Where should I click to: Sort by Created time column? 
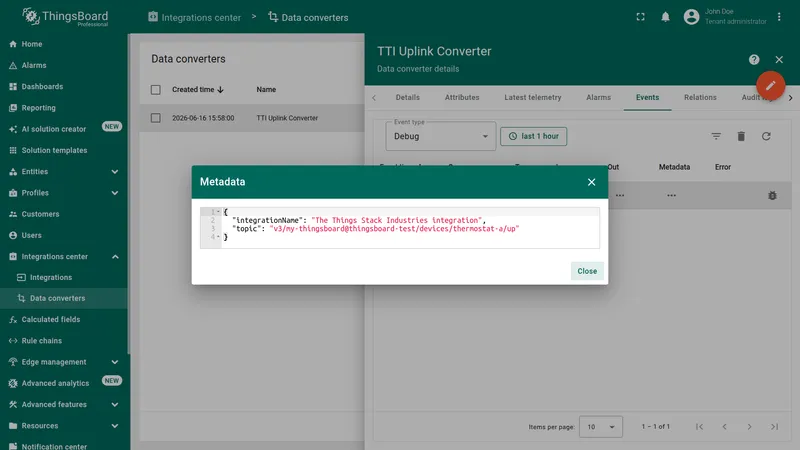pos(198,89)
